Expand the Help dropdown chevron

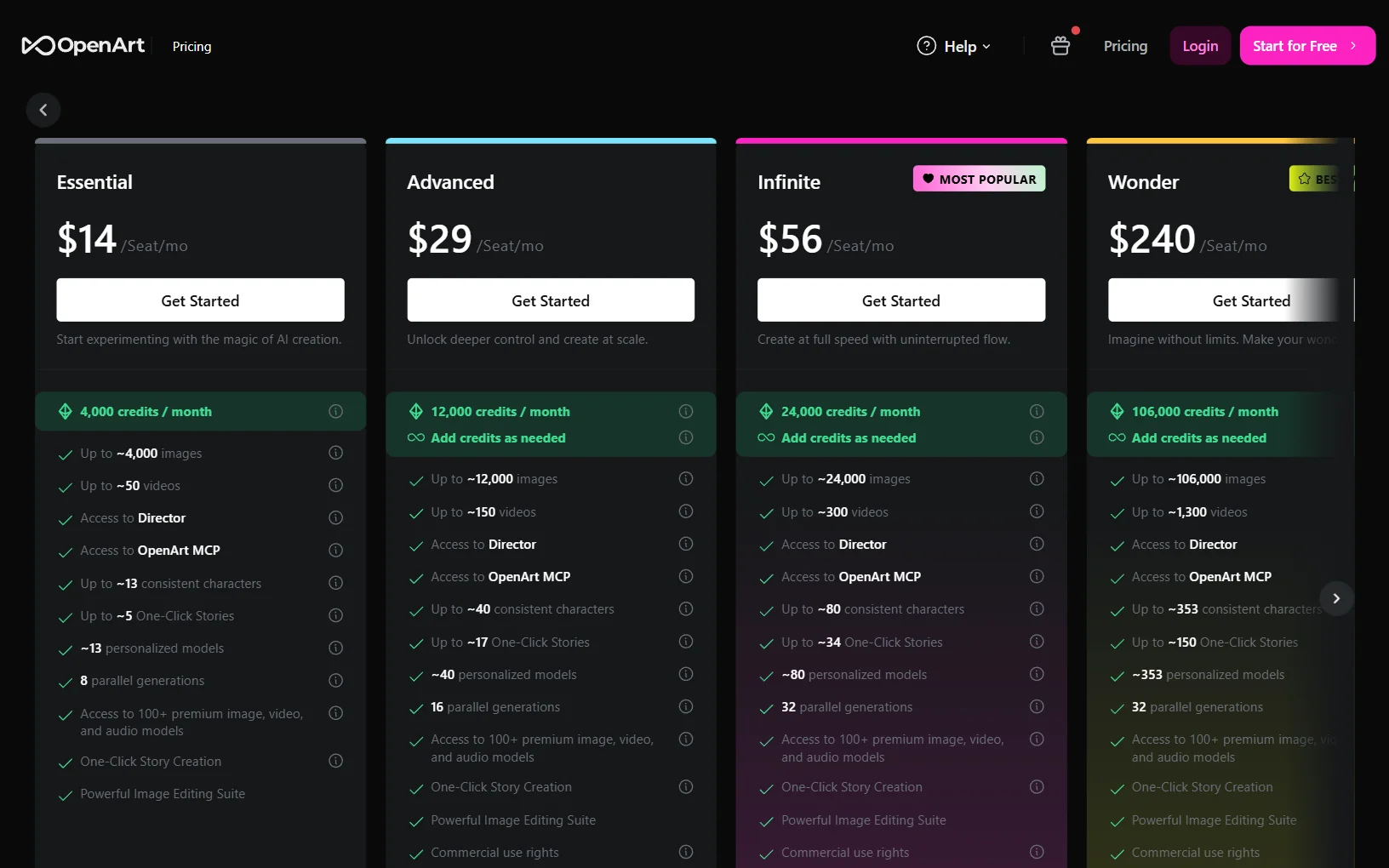pos(986,47)
